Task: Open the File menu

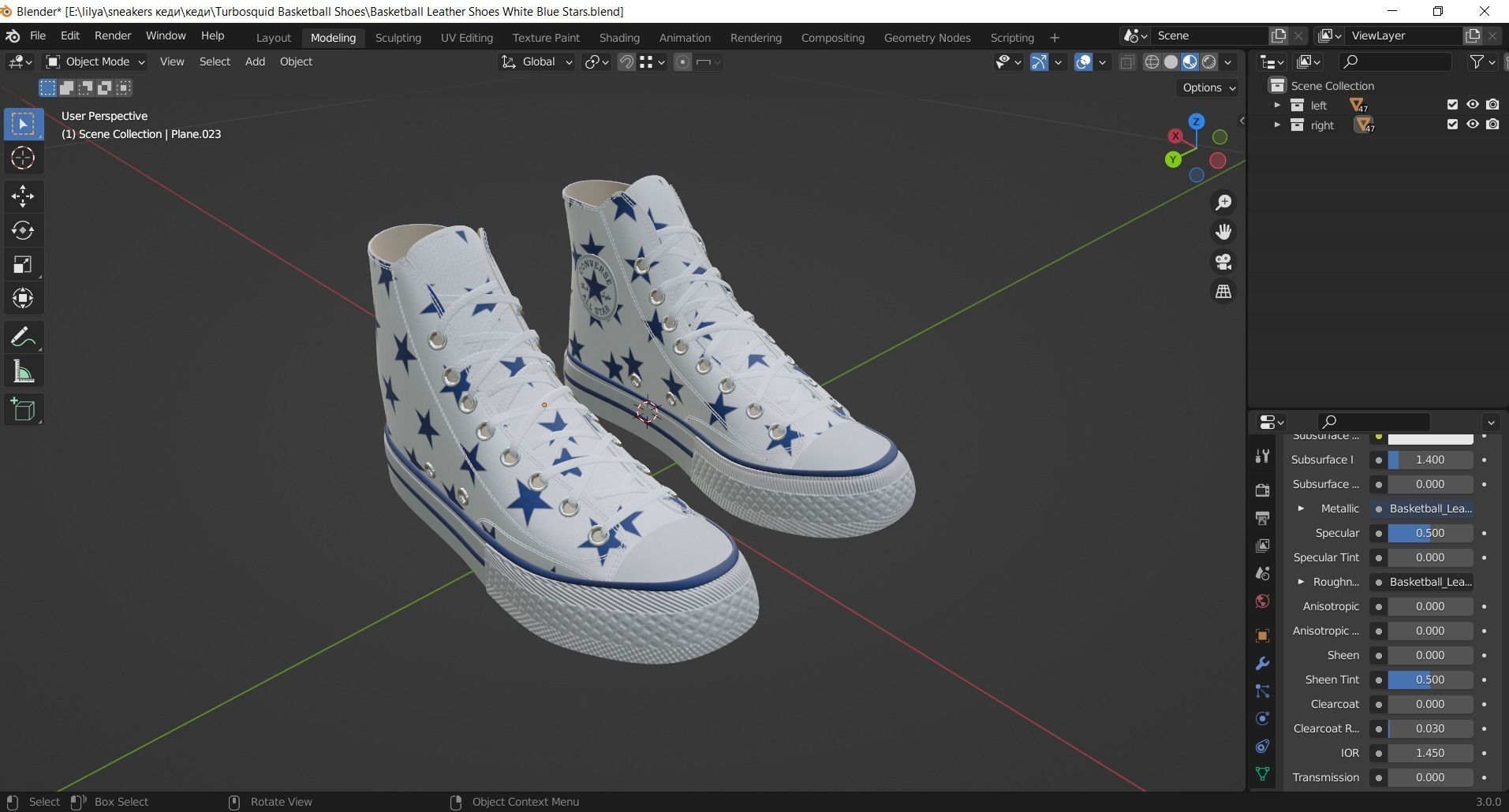Action: coord(37,35)
